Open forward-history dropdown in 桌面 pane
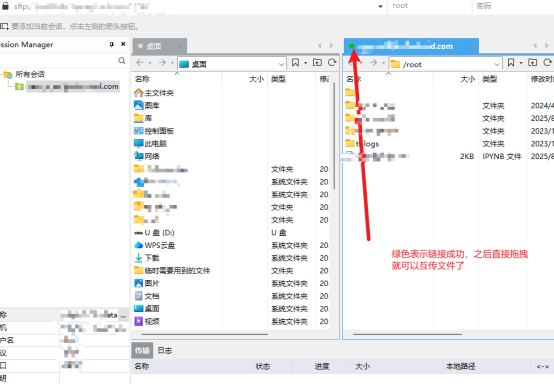This screenshot has height=385, width=554. (x=172, y=63)
